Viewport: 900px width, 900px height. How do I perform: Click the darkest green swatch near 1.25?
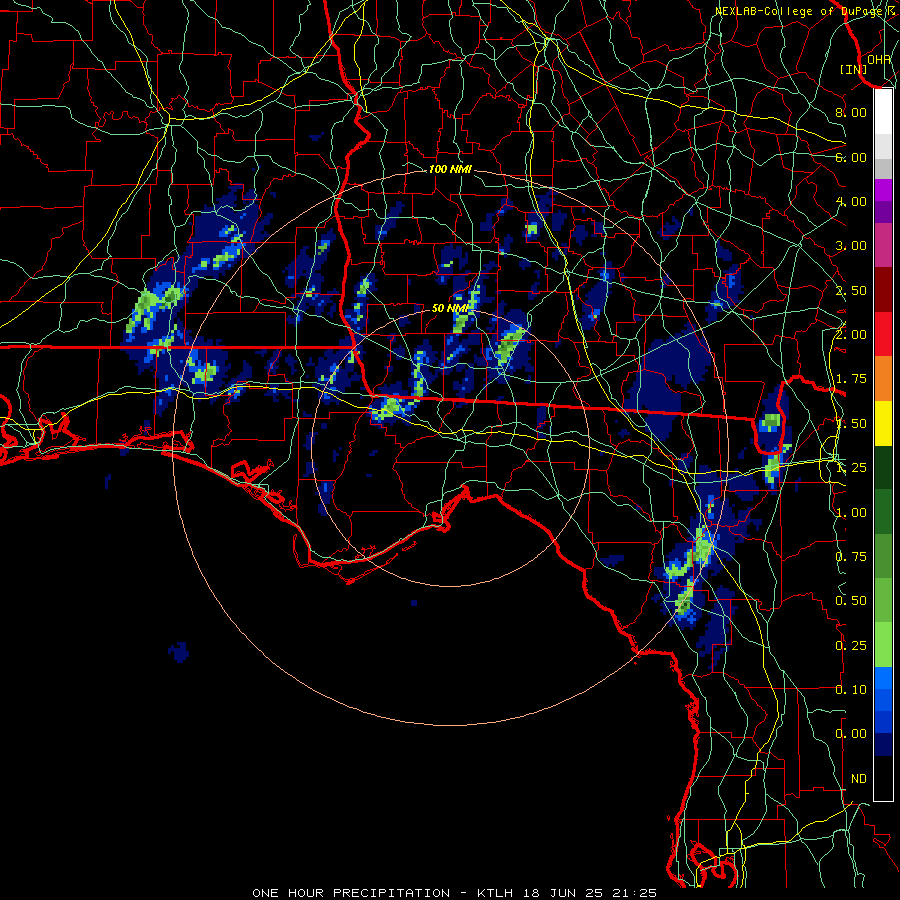tap(883, 467)
